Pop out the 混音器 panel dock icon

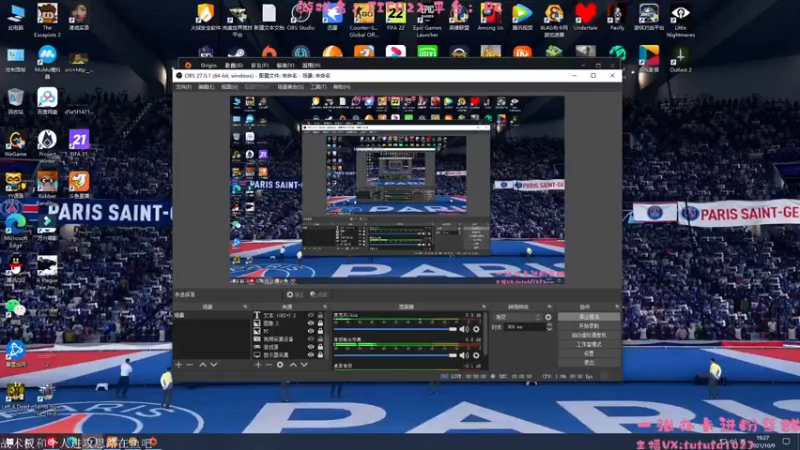click(484, 307)
